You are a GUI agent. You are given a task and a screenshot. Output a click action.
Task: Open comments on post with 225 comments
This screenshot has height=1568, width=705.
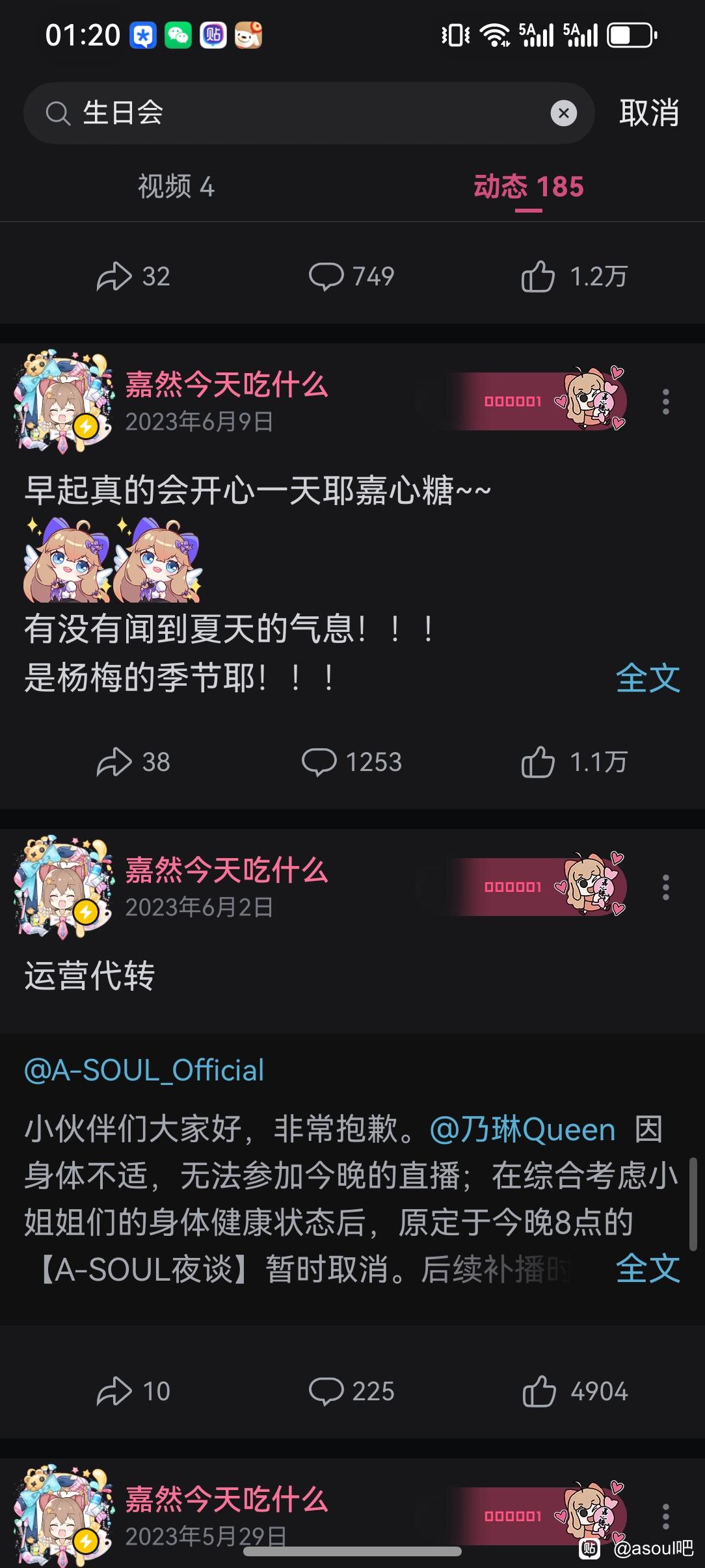click(351, 1391)
